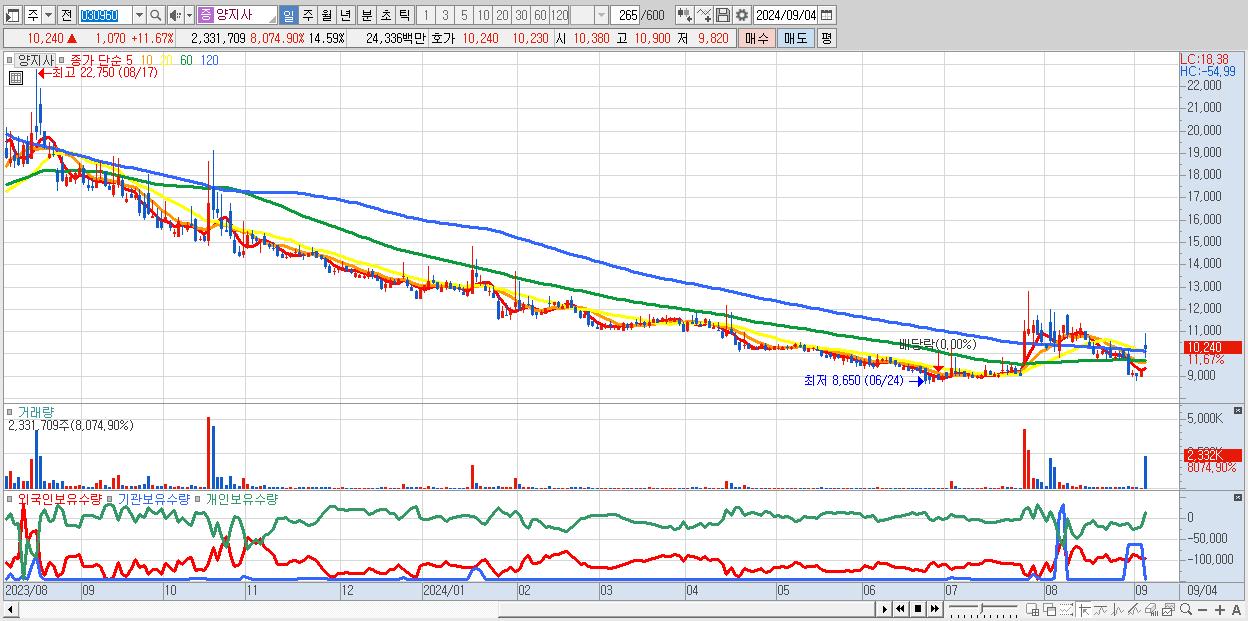The width and height of the screenshot is (1248, 621).
Task: Choose the 10 interval button
Action: point(483,15)
